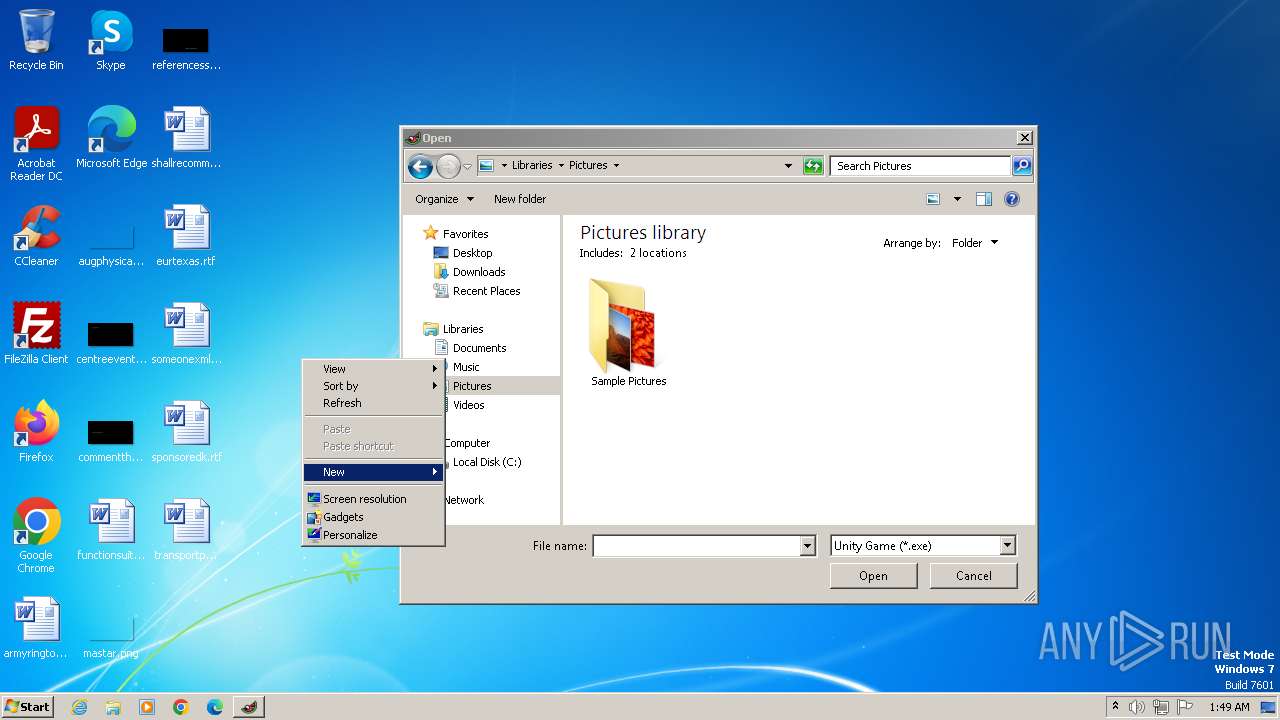Screen dimensions: 1280x720
Task: Cancel the Open dialog
Action: tap(974, 576)
